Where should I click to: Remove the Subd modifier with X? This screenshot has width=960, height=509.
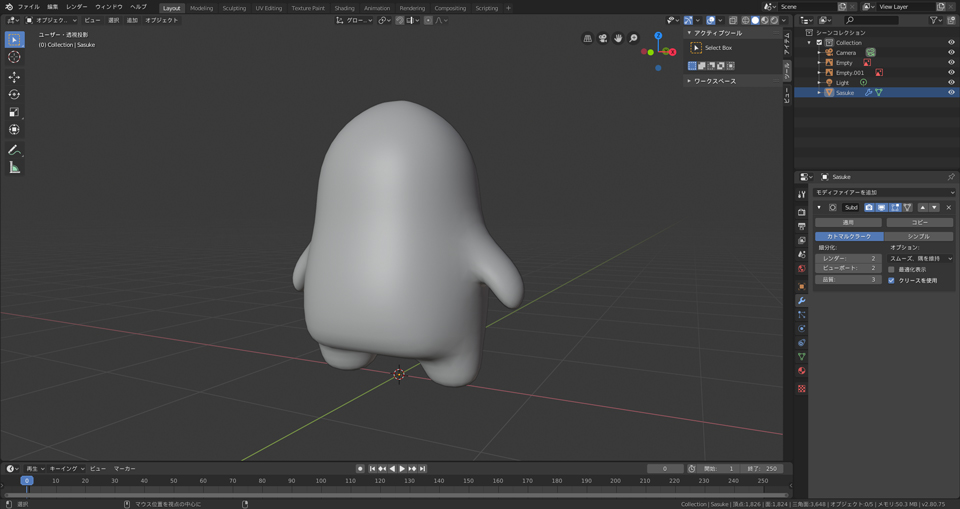948,208
